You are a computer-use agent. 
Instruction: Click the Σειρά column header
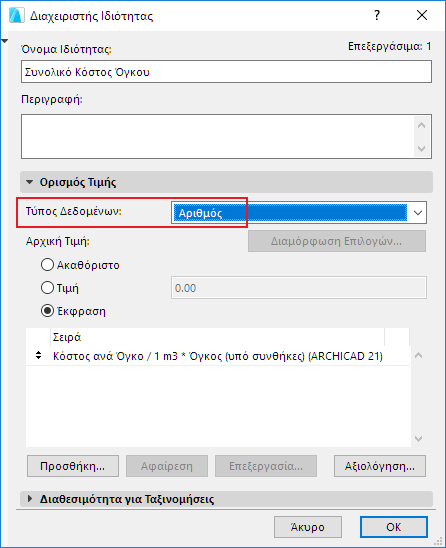point(217,337)
